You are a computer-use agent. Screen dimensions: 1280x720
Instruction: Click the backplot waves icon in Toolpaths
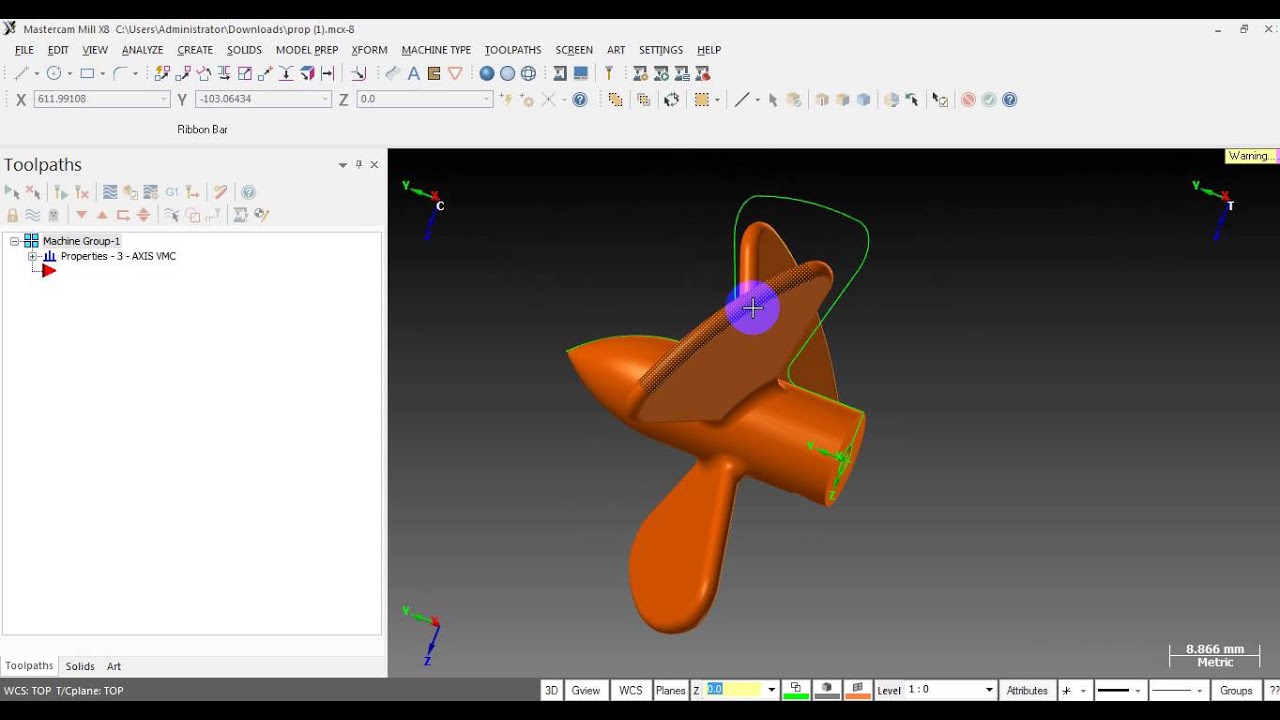coord(110,192)
